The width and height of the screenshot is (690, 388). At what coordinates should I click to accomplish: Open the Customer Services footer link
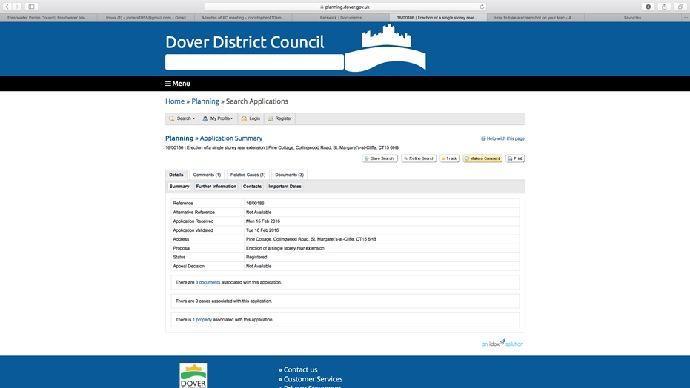point(313,379)
